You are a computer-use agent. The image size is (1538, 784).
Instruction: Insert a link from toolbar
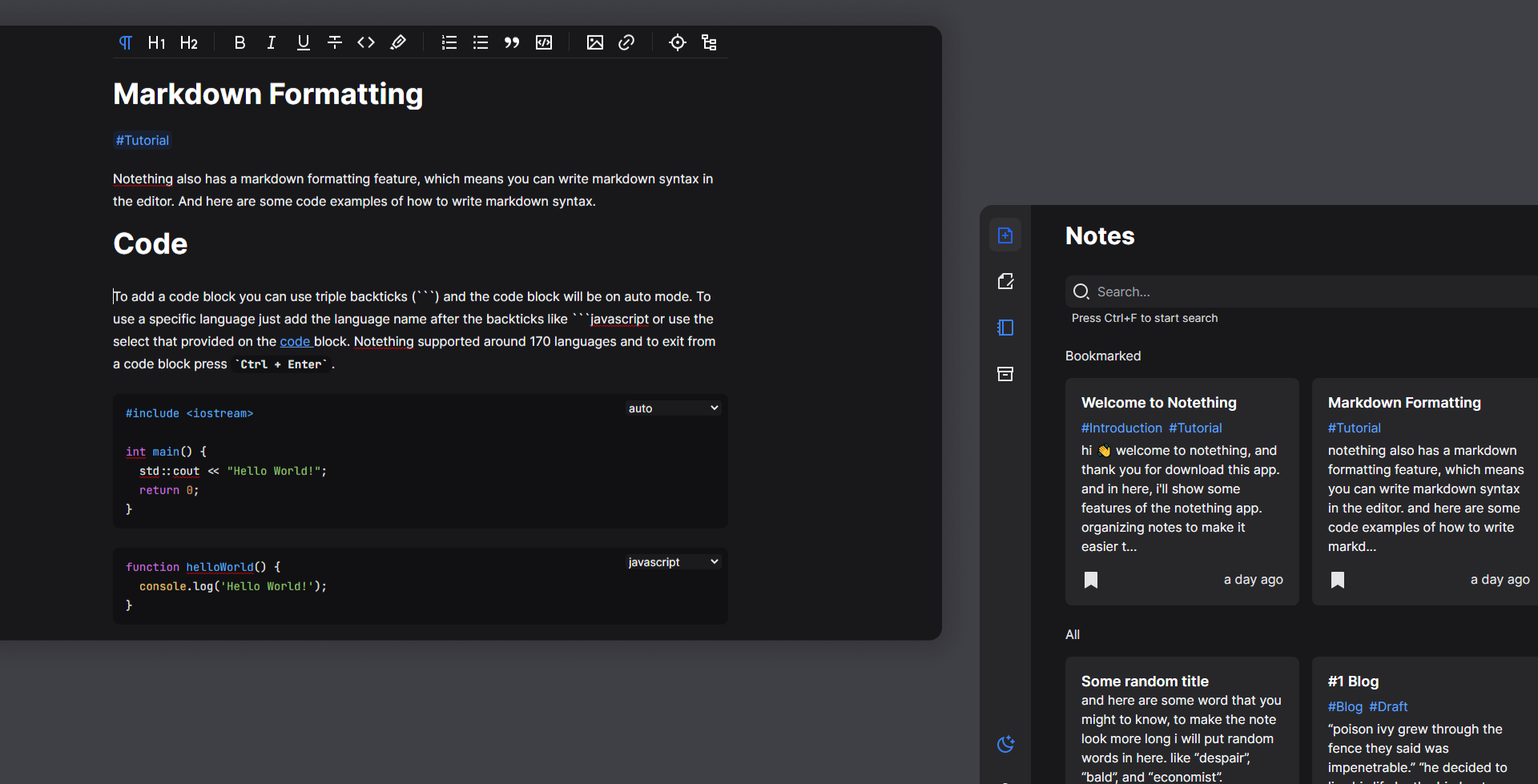626,42
